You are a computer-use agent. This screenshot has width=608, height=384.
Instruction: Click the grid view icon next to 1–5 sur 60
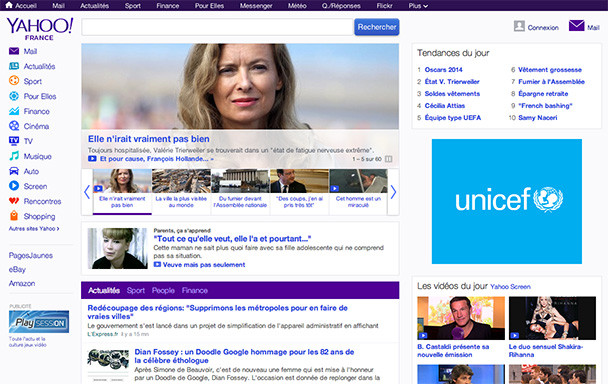389,159
